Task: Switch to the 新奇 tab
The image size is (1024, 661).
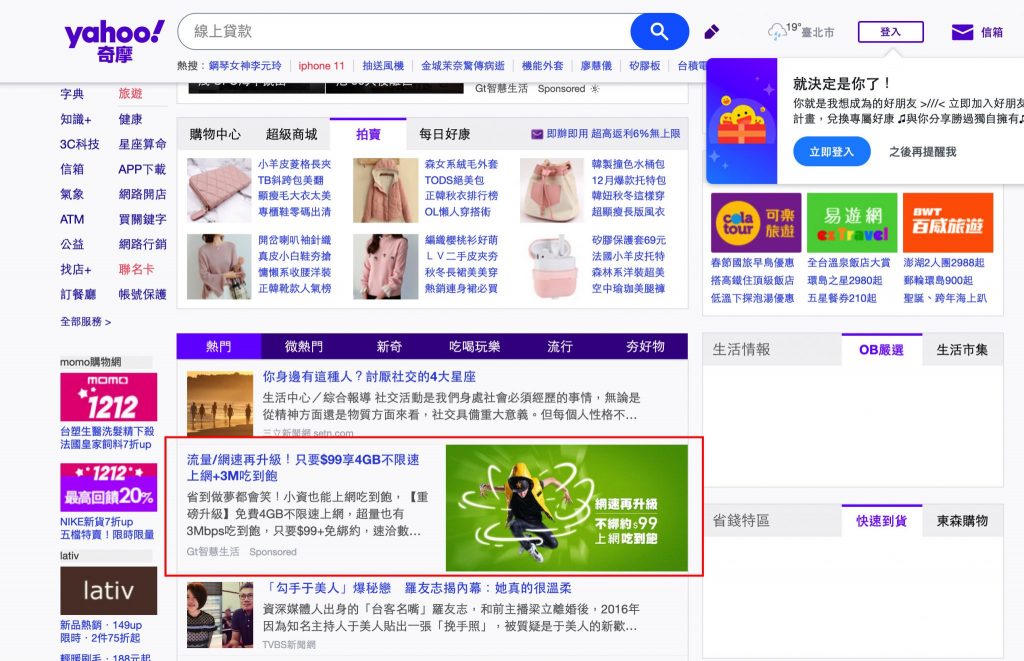Action: (x=389, y=346)
